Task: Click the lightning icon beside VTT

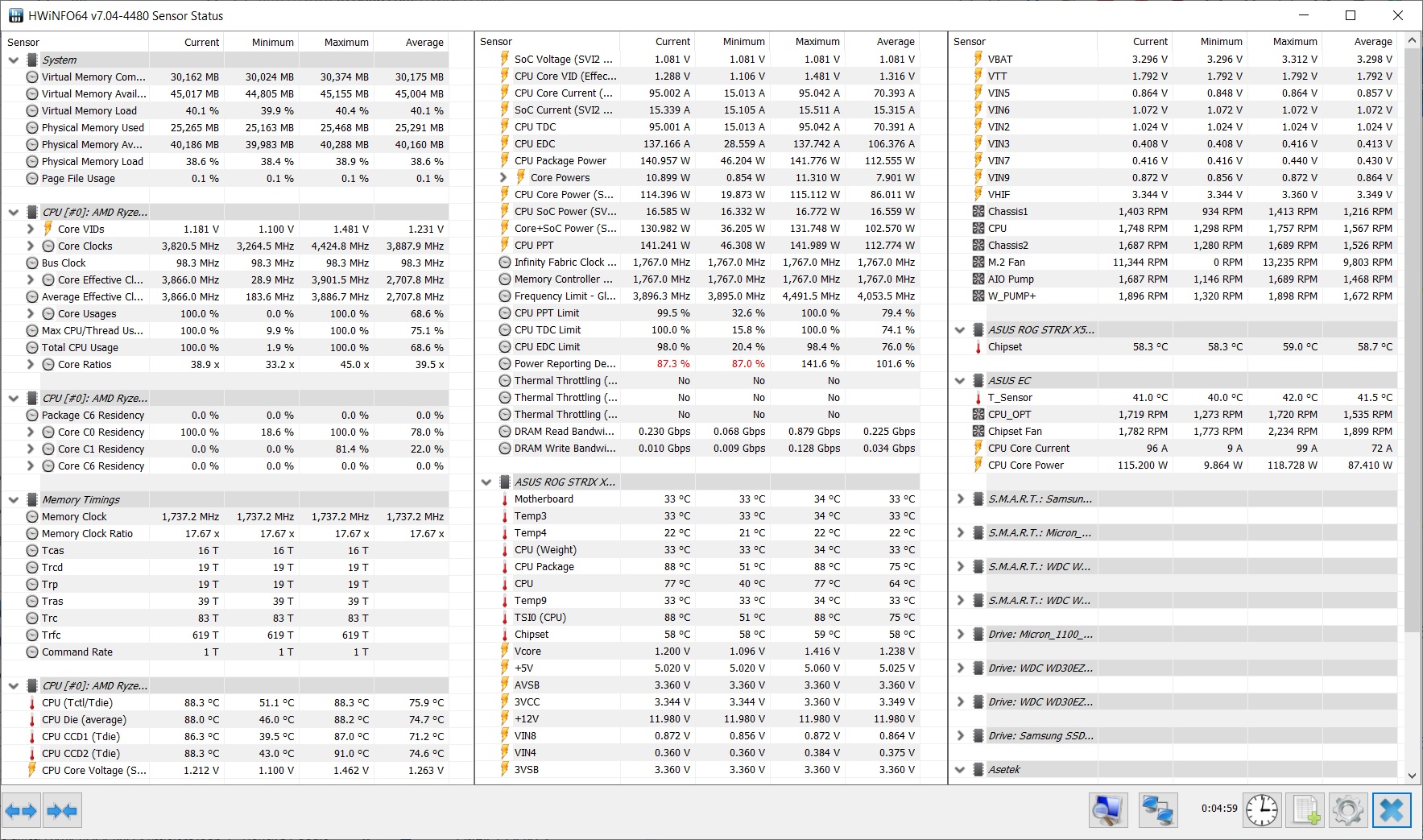Action: (978, 77)
